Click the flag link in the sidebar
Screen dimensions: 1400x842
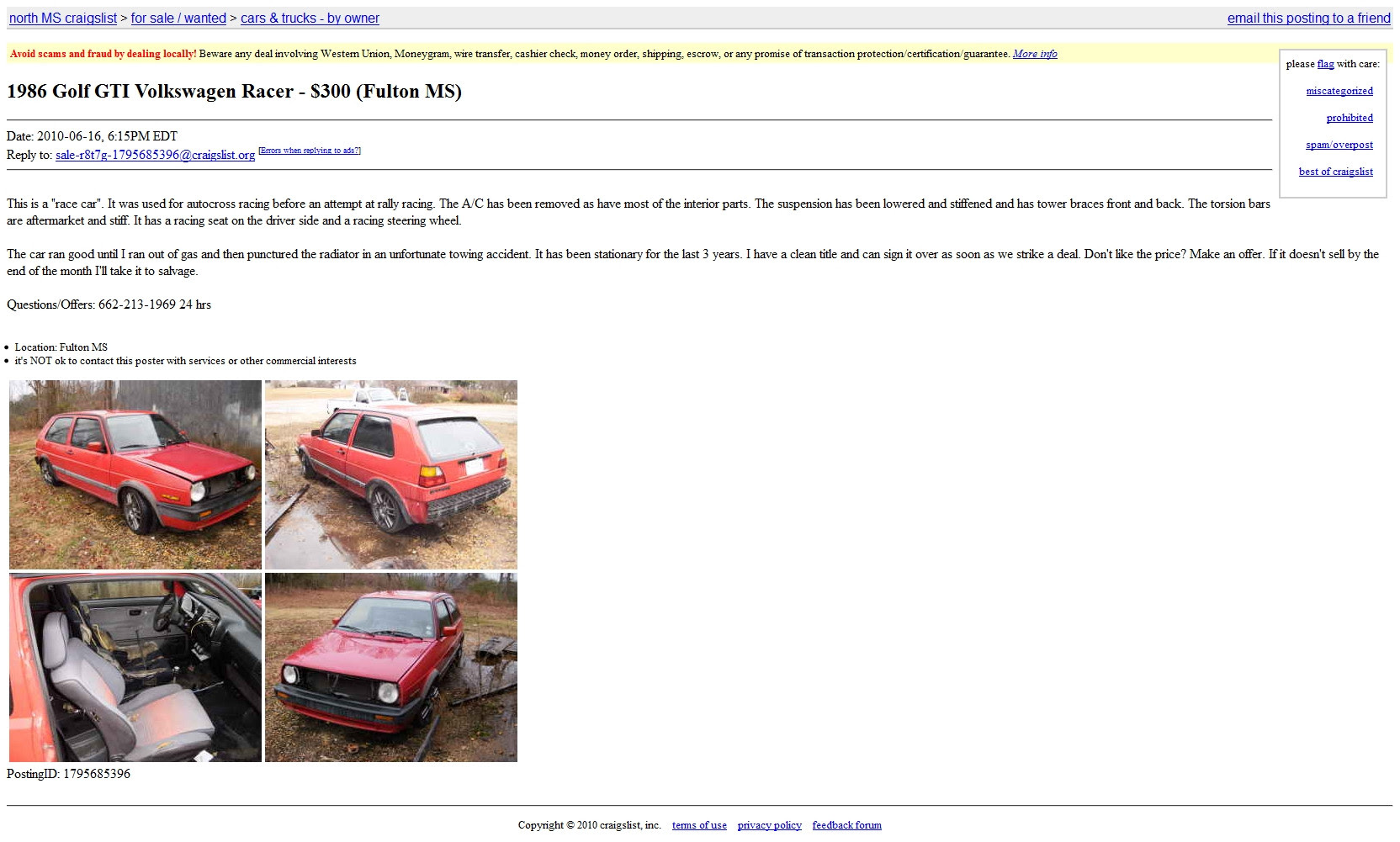(1325, 64)
